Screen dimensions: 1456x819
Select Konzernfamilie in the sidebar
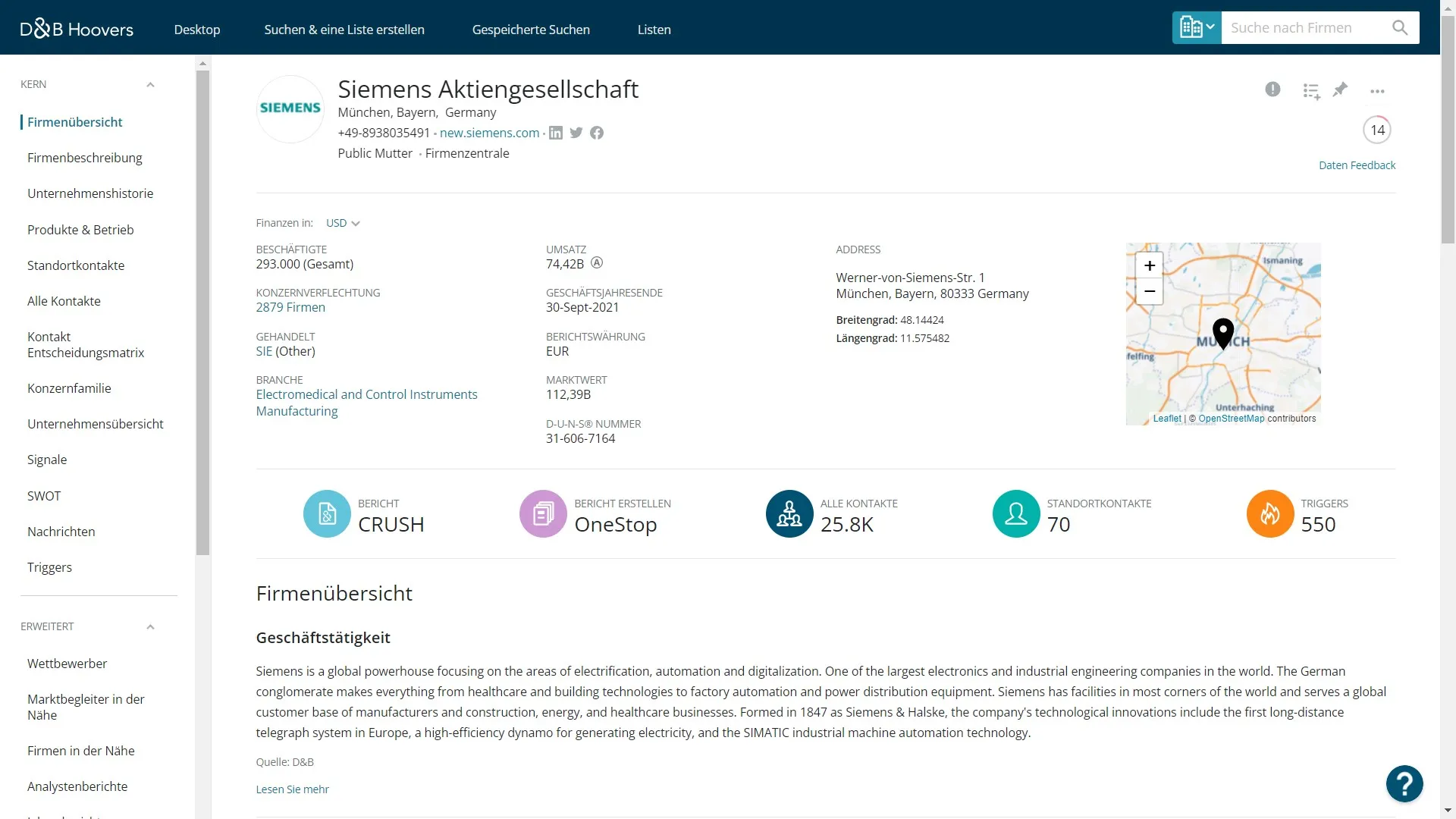click(x=69, y=388)
